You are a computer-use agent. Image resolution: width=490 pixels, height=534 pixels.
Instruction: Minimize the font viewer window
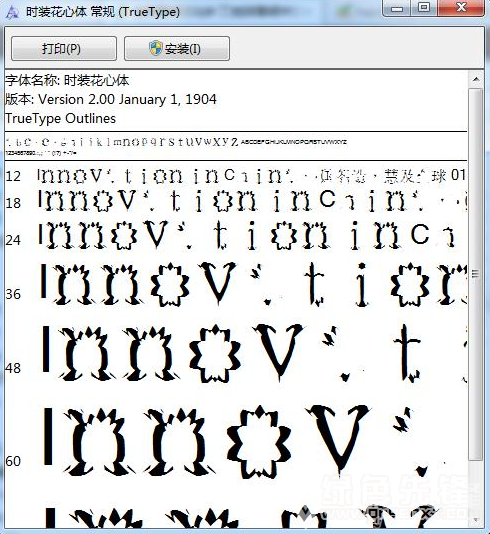coord(397,7)
